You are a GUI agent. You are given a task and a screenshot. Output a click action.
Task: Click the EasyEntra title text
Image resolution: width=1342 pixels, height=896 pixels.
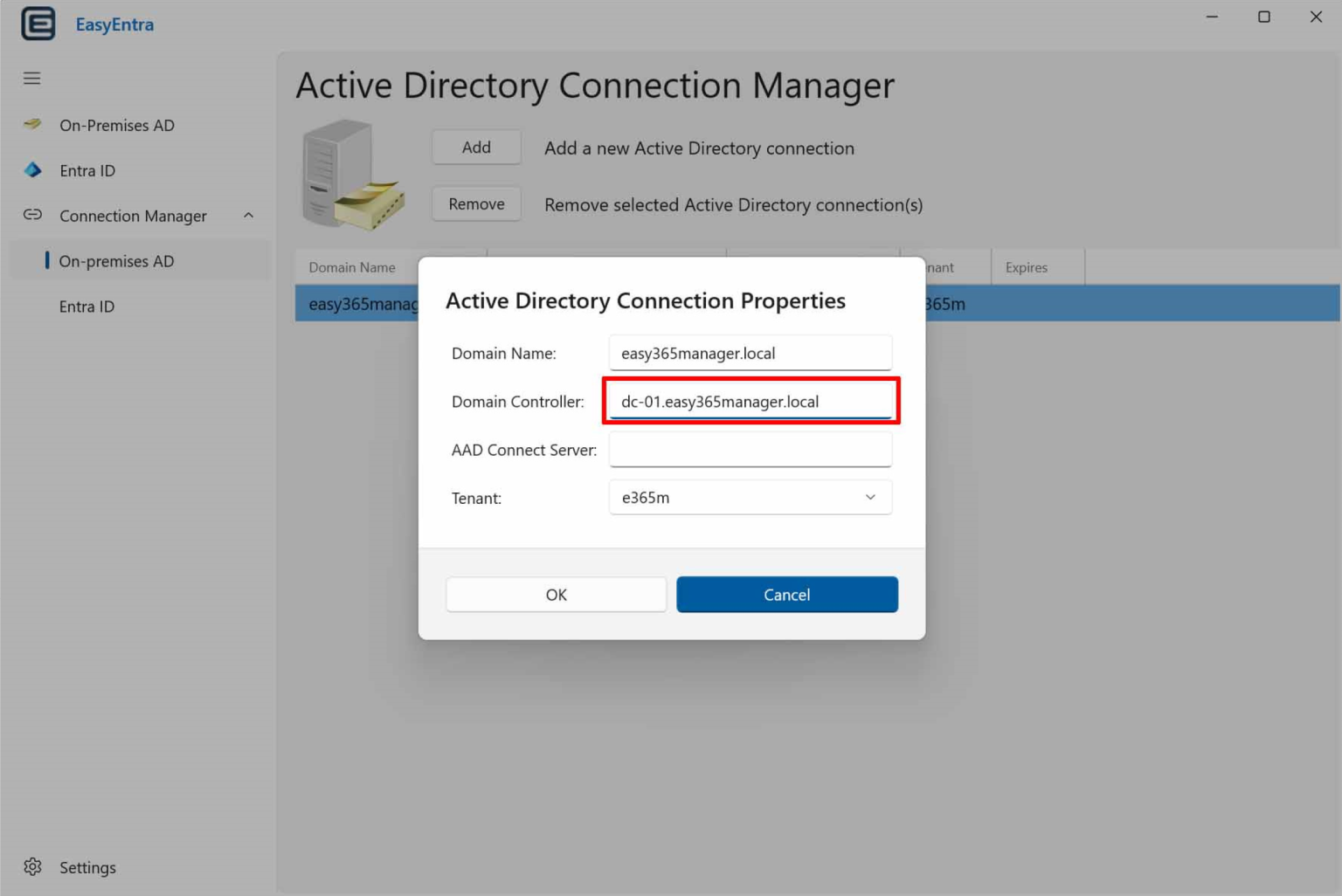(114, 24)
